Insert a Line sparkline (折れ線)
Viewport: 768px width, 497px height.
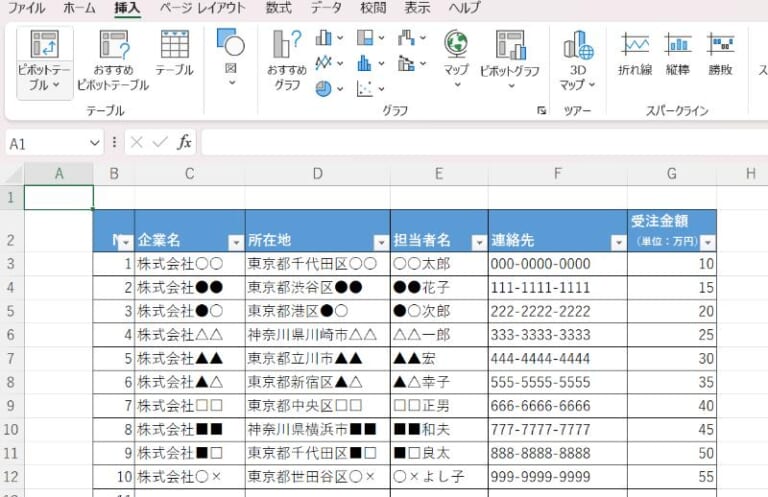(635, 54)
